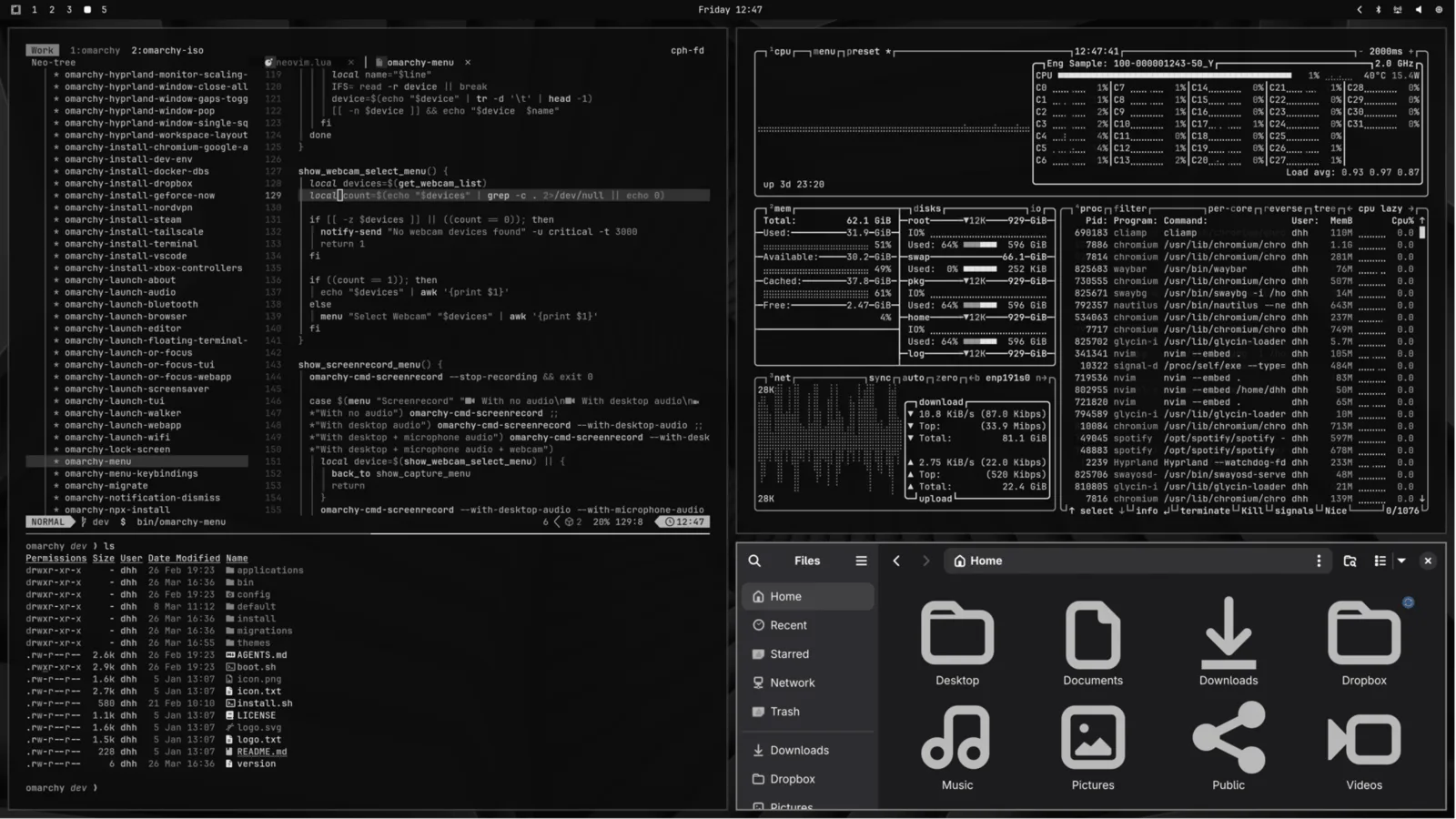Switch to tmux window 1:omarchy
Viewport: 1456px width, 819px height.
tap(95, 51)
